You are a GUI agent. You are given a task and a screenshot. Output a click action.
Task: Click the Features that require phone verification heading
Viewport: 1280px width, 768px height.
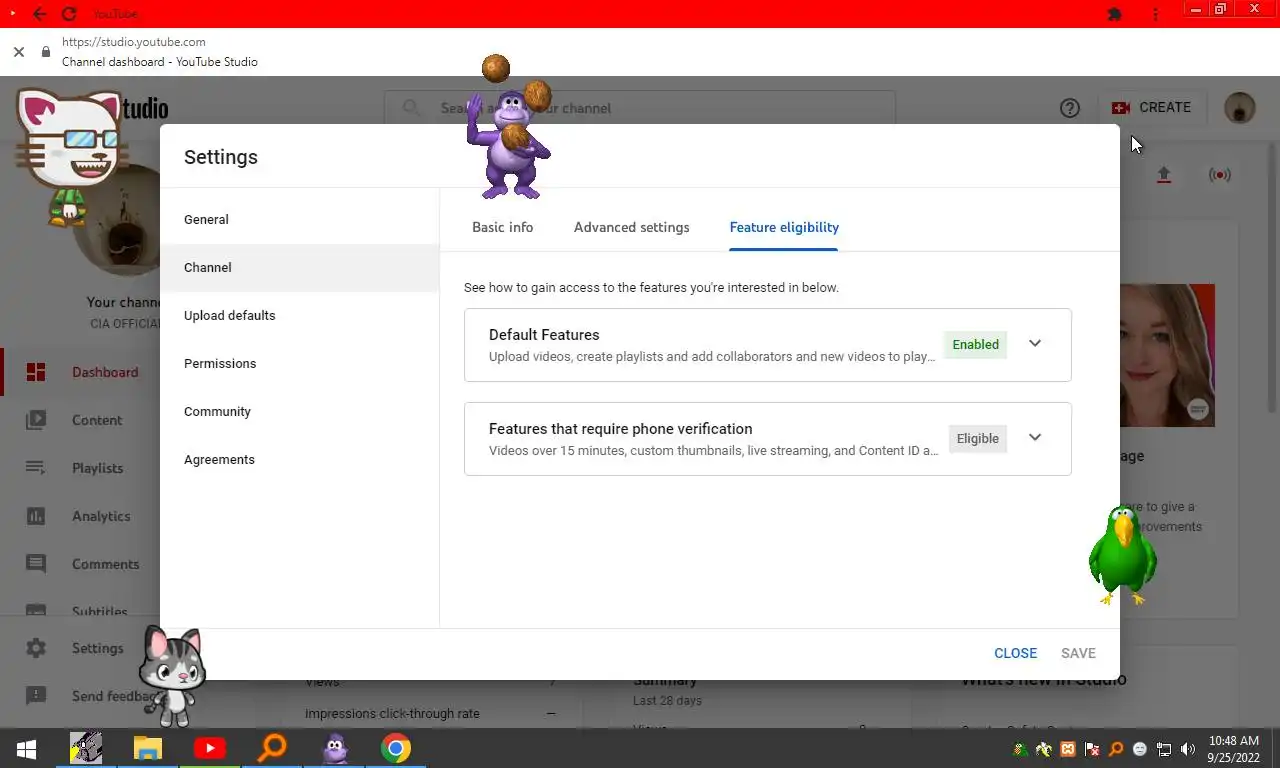point(620,429)
